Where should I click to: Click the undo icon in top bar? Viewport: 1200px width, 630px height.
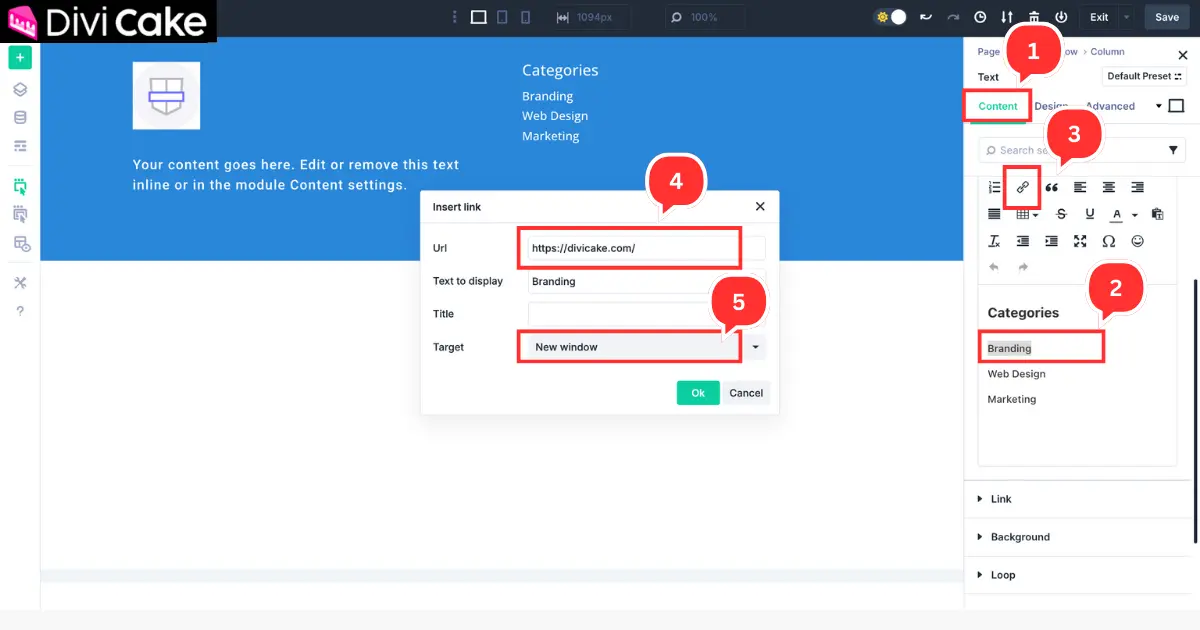pyautogui.click(x=926, y=17)
